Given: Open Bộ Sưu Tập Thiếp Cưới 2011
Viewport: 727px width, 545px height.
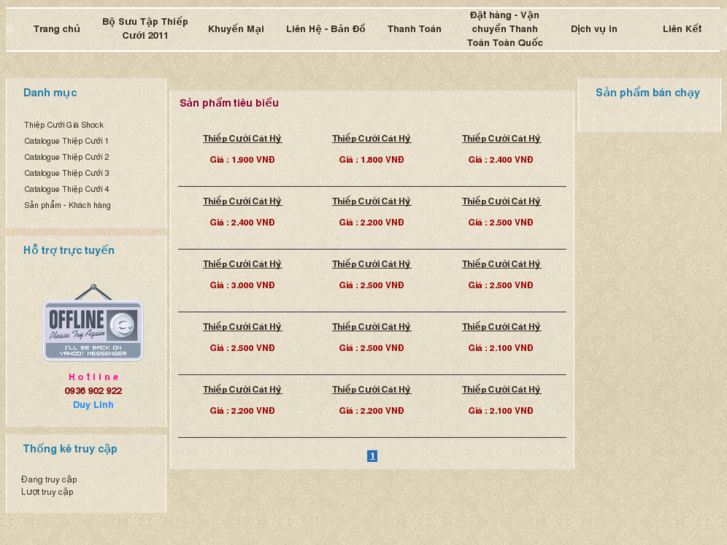Looking at the screenshot, I should (x=145, y=28).
